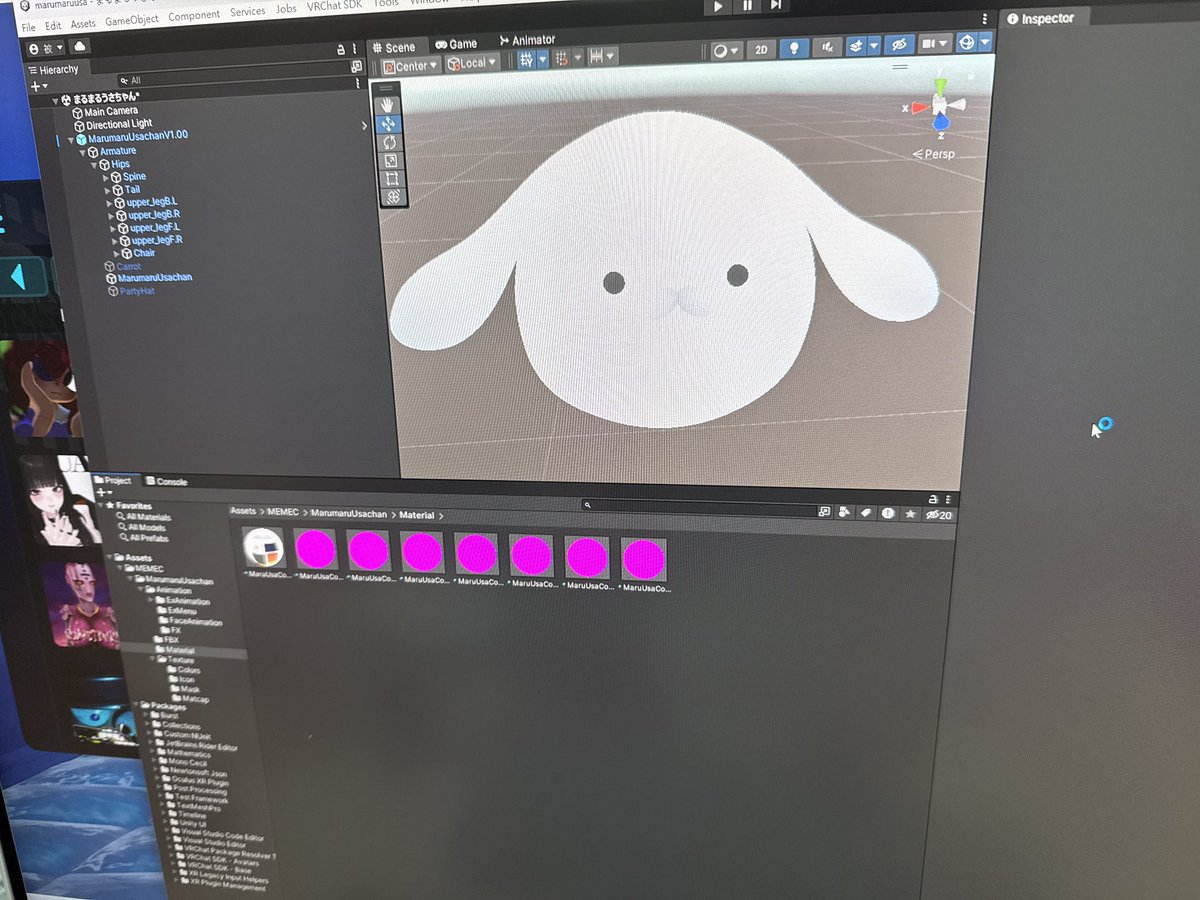Click the green Y axis cone on gizmo
The height and width of the screenshot is (900, 1200).
pos(940,84)
